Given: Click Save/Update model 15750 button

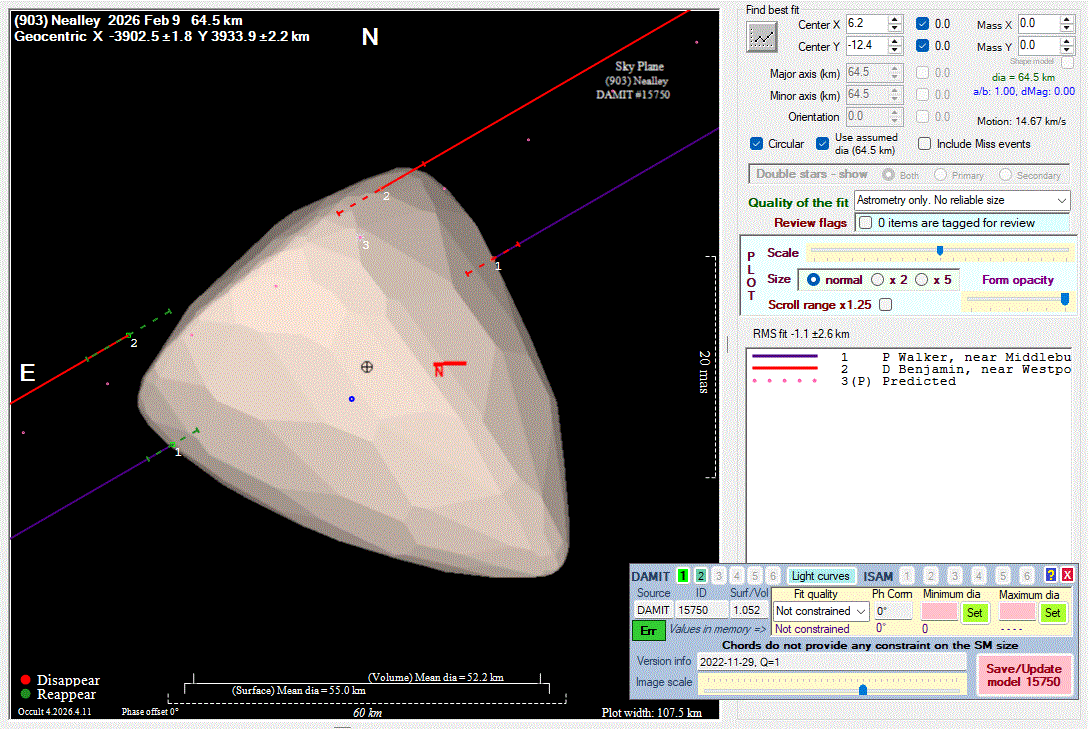Looking at the screenshot, I should coord(1024,674).
